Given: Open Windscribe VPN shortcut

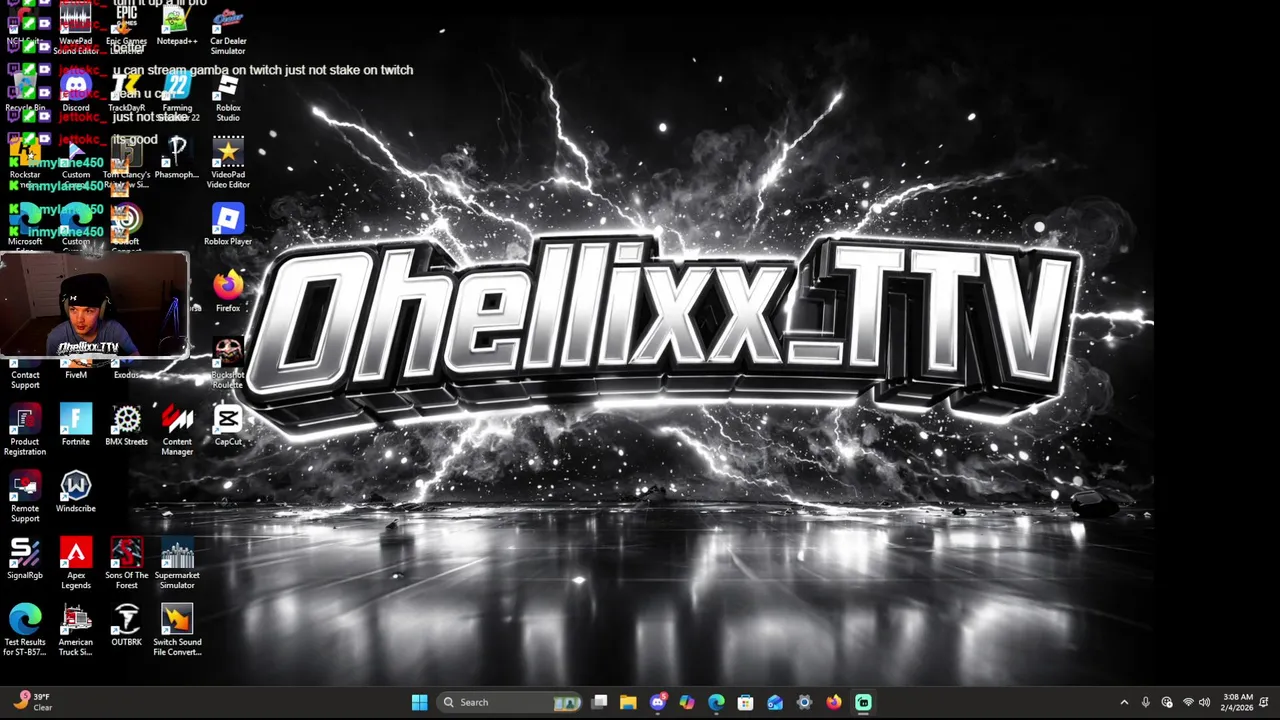Looking at the screenshot, I should (x=76, y=493).
